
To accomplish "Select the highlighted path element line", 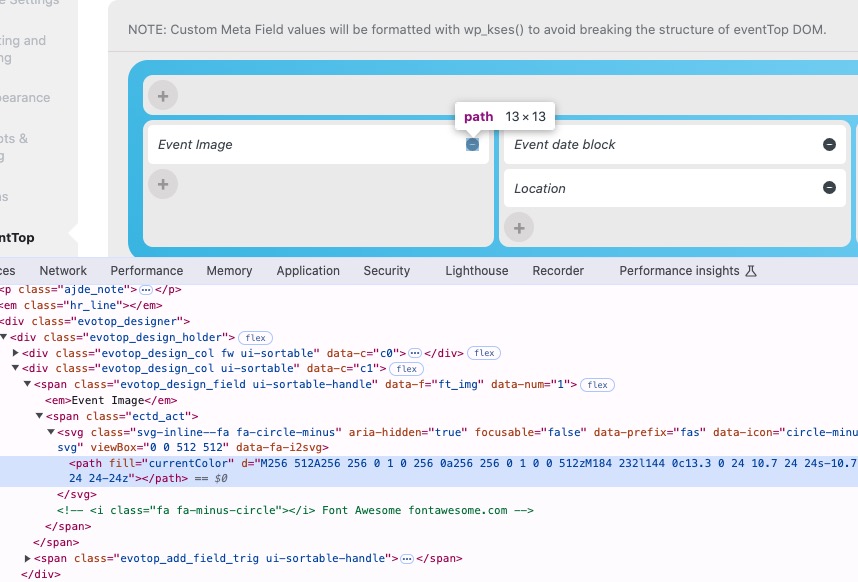I will coord(429,470).
